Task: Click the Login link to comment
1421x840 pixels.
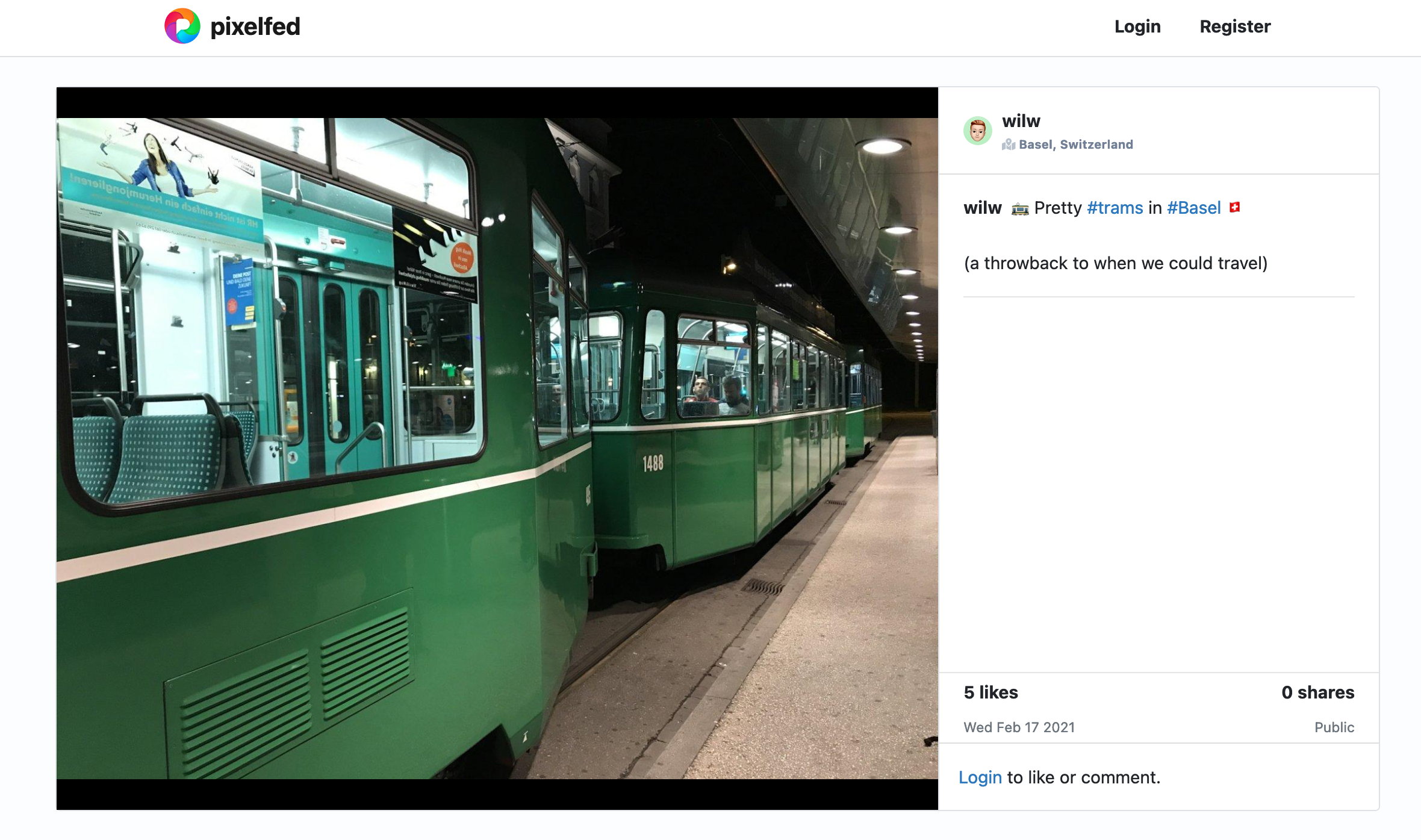Action: click(980, 777)
